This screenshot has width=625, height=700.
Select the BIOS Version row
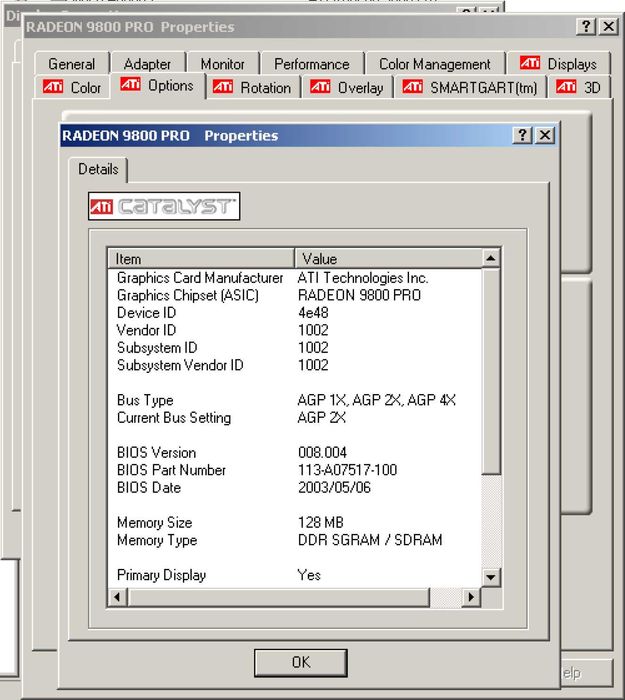click(x=295, y=452)
